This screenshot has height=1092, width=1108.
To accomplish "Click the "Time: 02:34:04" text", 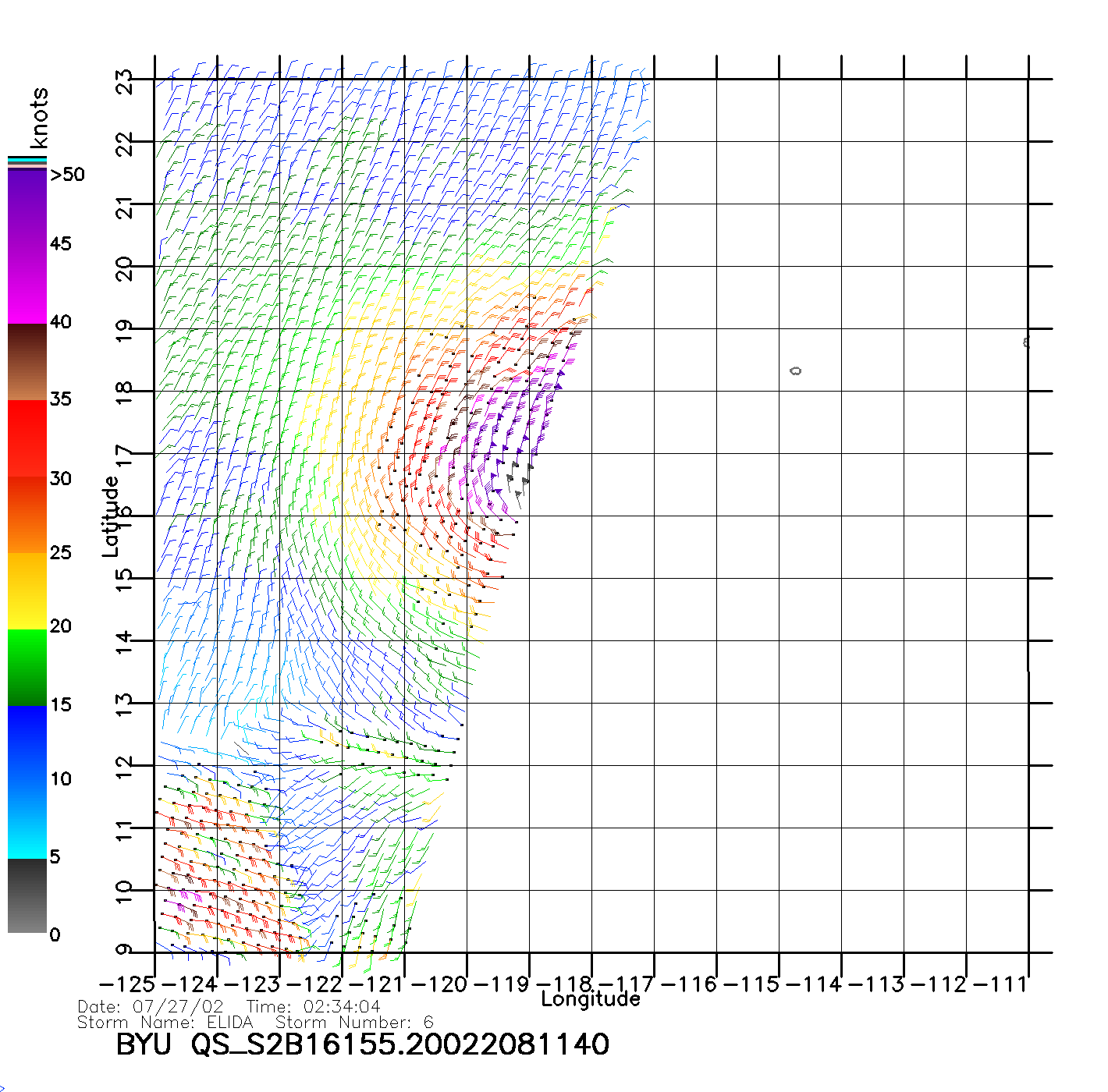I will point(314,1007).
